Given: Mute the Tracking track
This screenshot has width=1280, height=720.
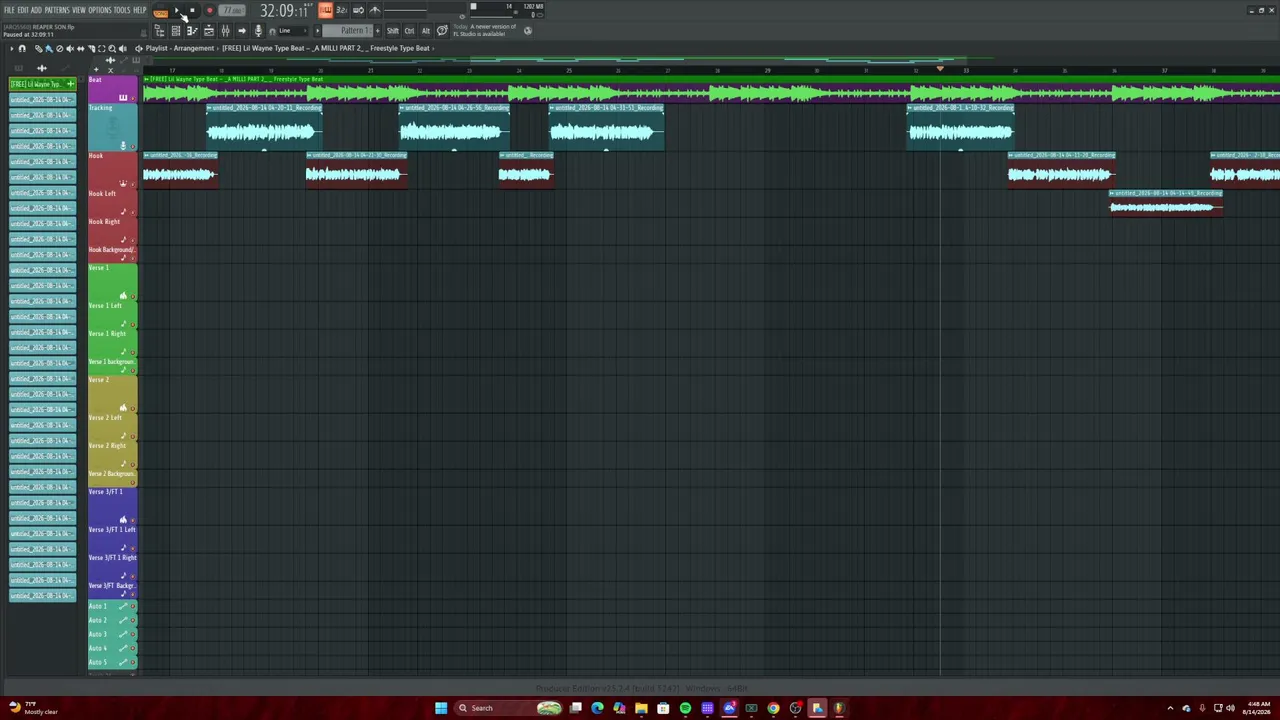Looking at the screenshot, I should click(133, 146).
